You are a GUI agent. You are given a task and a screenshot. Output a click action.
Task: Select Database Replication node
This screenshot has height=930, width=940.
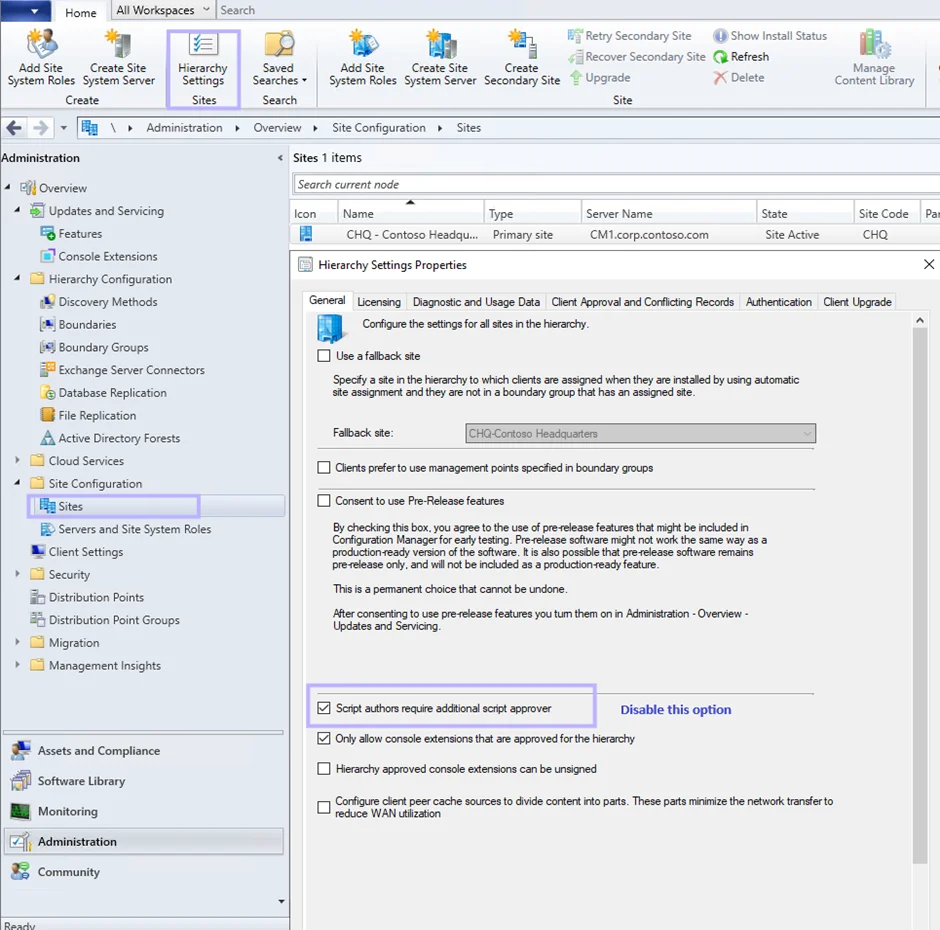(103, 393)
